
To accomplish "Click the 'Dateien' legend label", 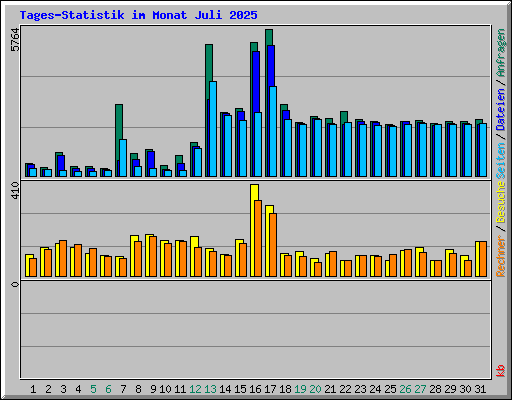I will [501, 109].
